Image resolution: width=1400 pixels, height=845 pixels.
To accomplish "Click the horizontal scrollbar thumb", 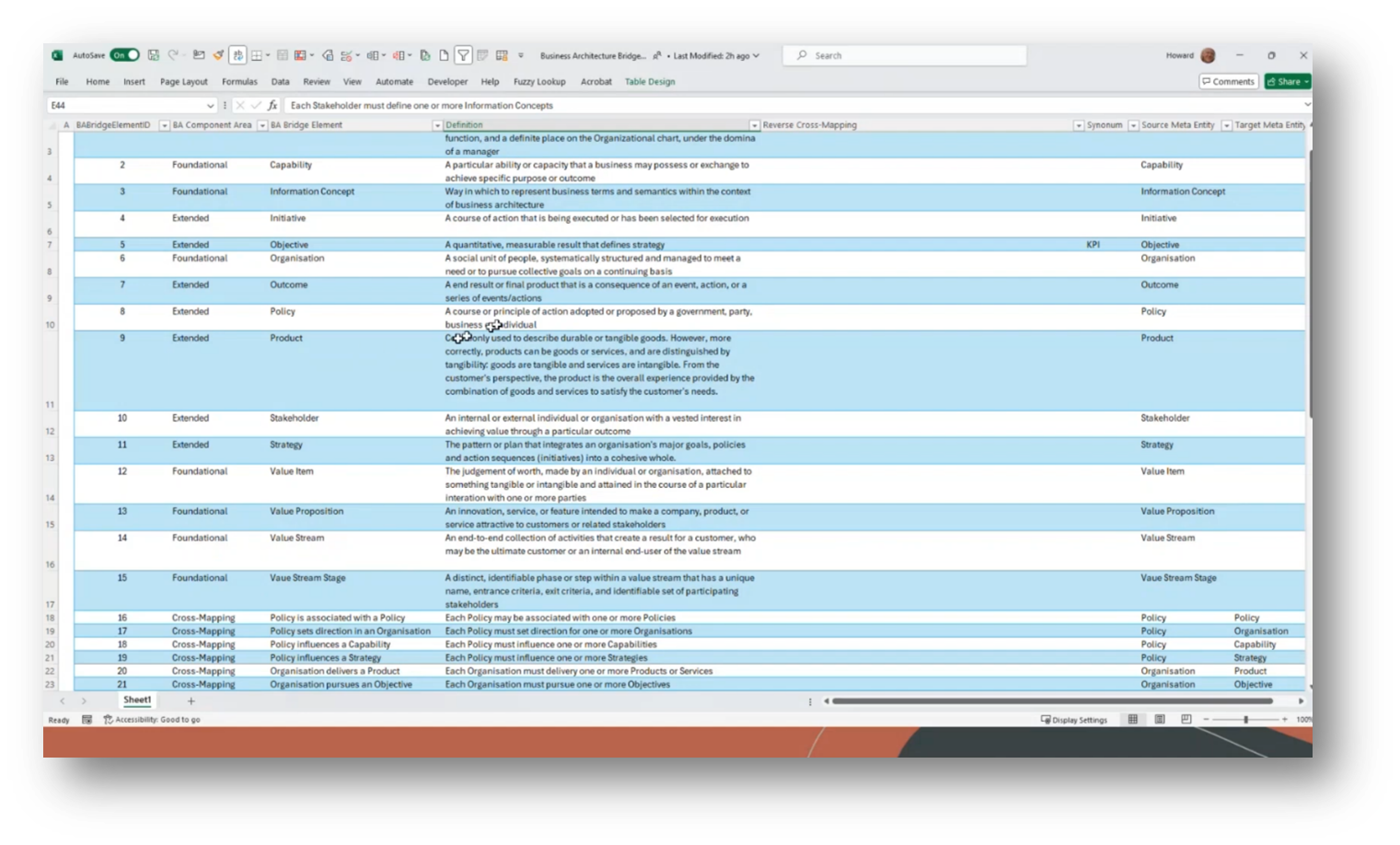I will point(1052,701).
